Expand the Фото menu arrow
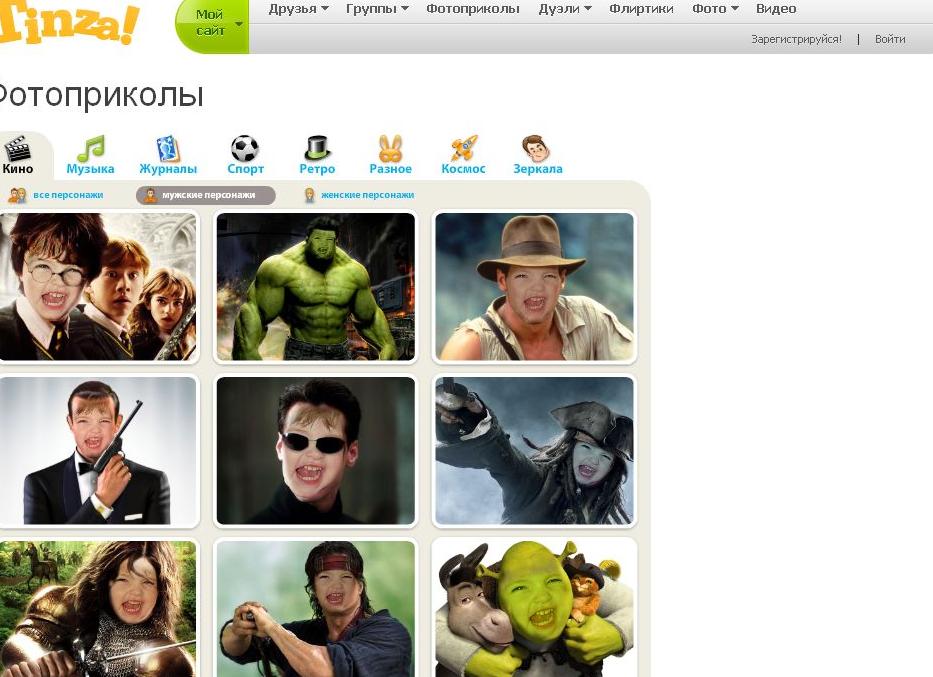This screenshot has height=677, width=933. coord(735,9)
